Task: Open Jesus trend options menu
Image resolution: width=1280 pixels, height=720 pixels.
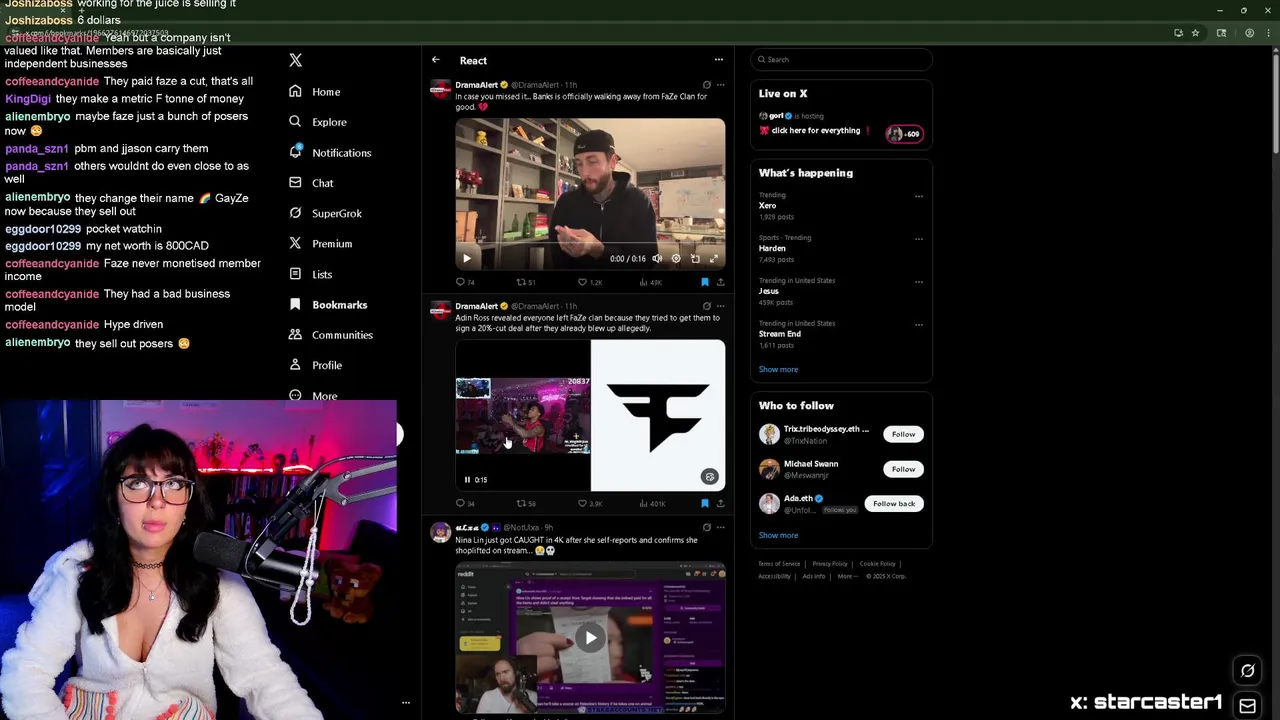Action: [x=918, y=282]
